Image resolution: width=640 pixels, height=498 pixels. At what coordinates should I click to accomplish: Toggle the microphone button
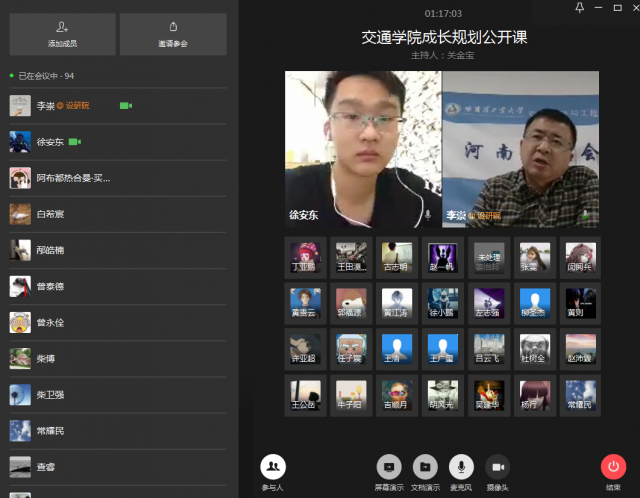pyautogui.click(x=461, y=467)
